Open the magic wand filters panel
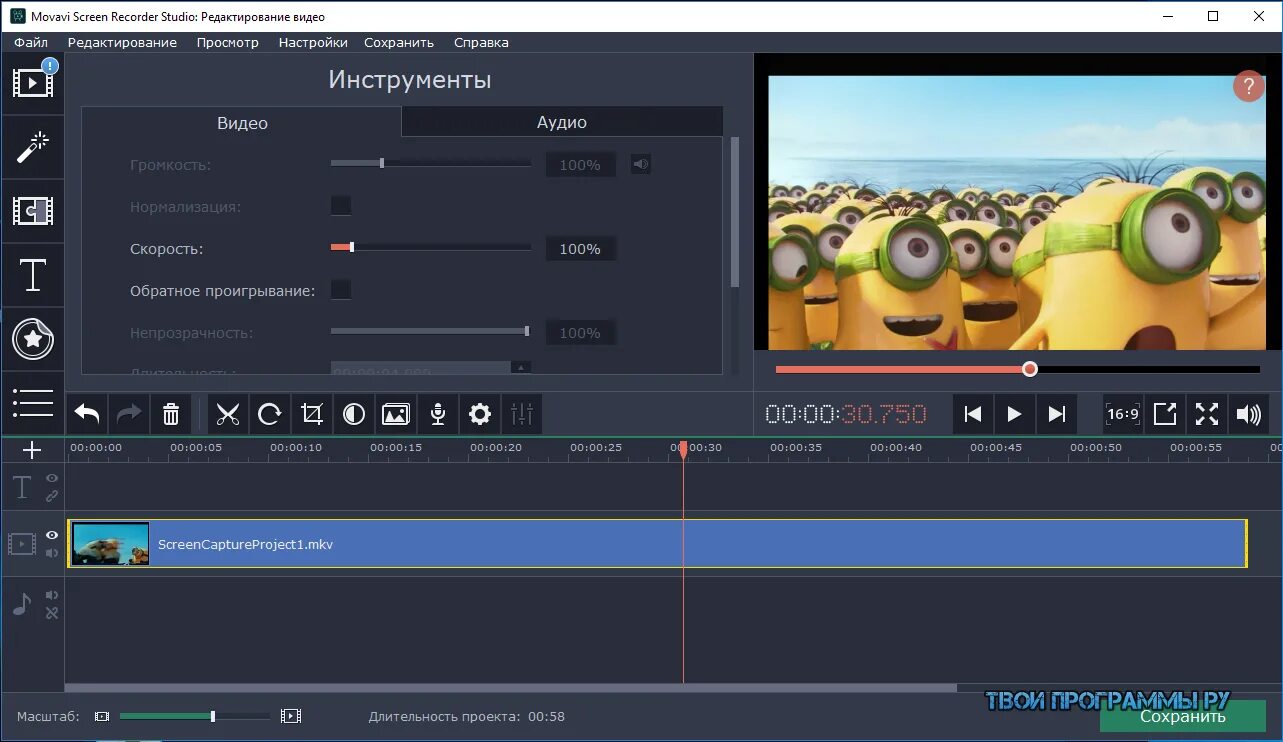Screen dimensions: 1283x742 pos(33,148)
